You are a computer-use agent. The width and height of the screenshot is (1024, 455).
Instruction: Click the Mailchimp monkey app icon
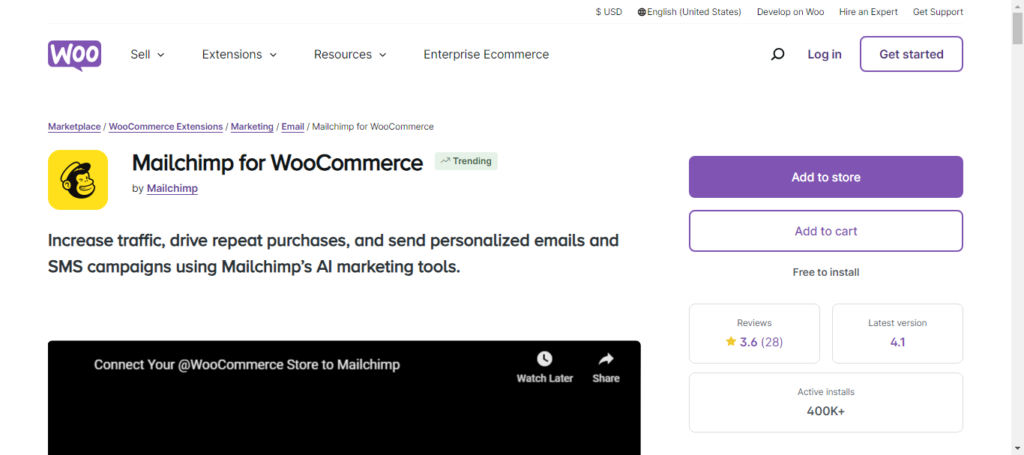78,180
